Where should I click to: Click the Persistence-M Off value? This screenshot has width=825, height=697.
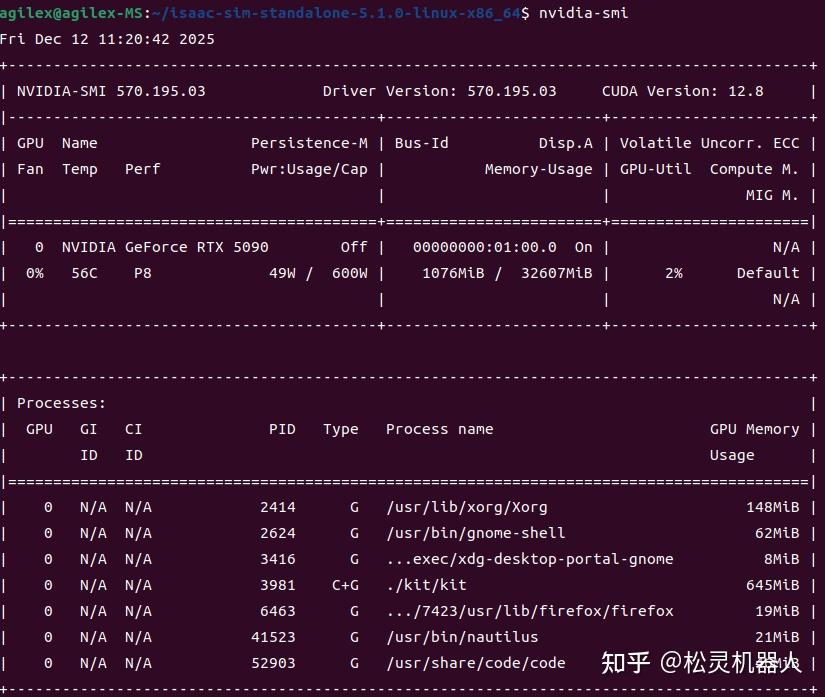coord(357,247)
